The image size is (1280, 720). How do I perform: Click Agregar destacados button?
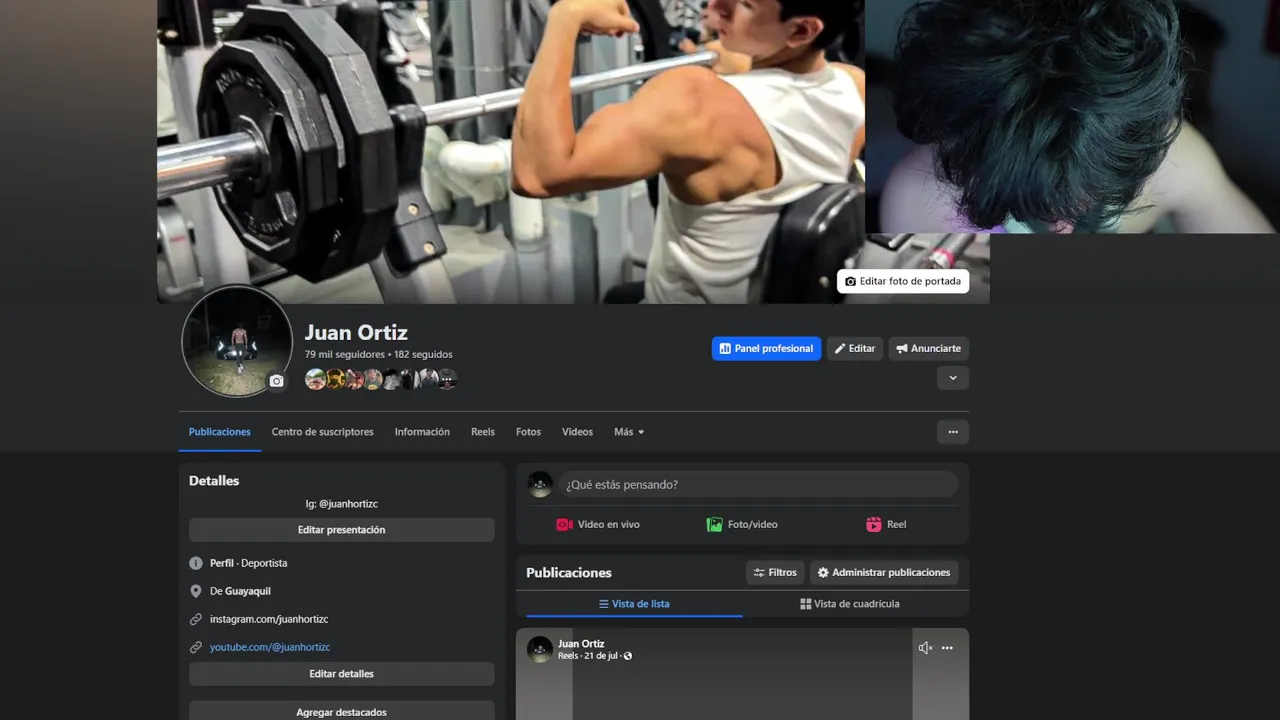(342, 711)
